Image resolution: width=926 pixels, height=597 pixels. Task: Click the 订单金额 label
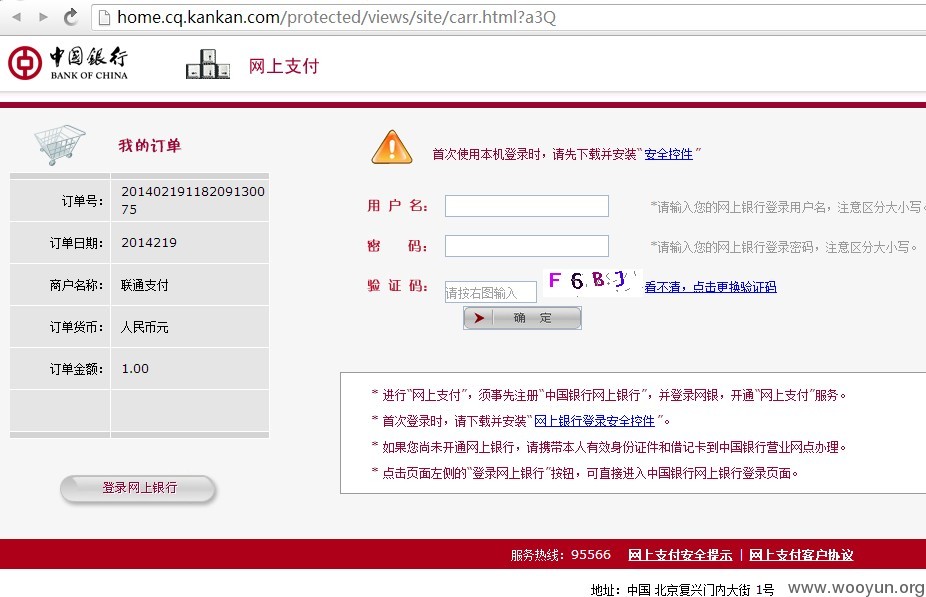click(76, 369)
